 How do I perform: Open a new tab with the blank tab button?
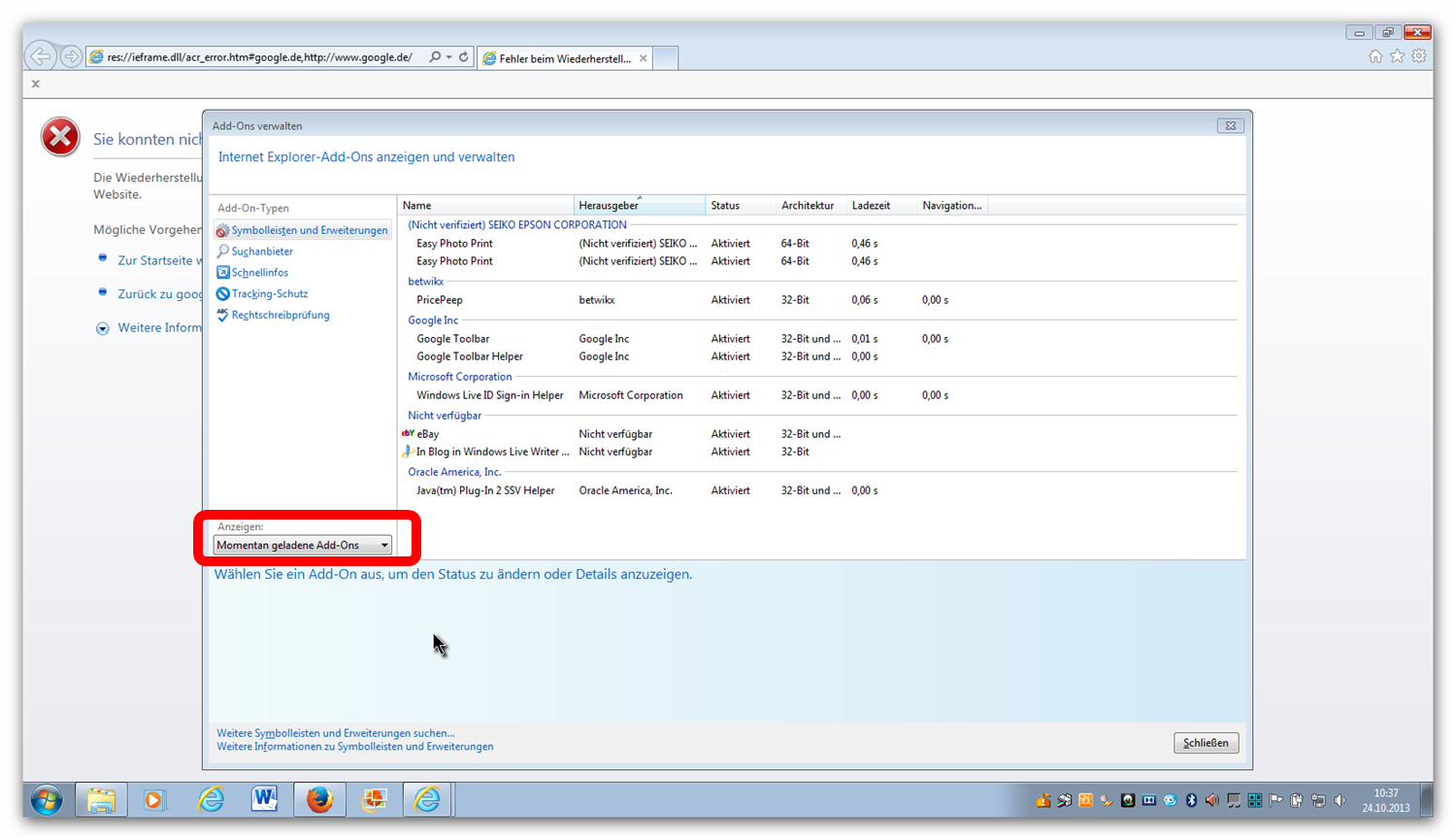[666, 58]
